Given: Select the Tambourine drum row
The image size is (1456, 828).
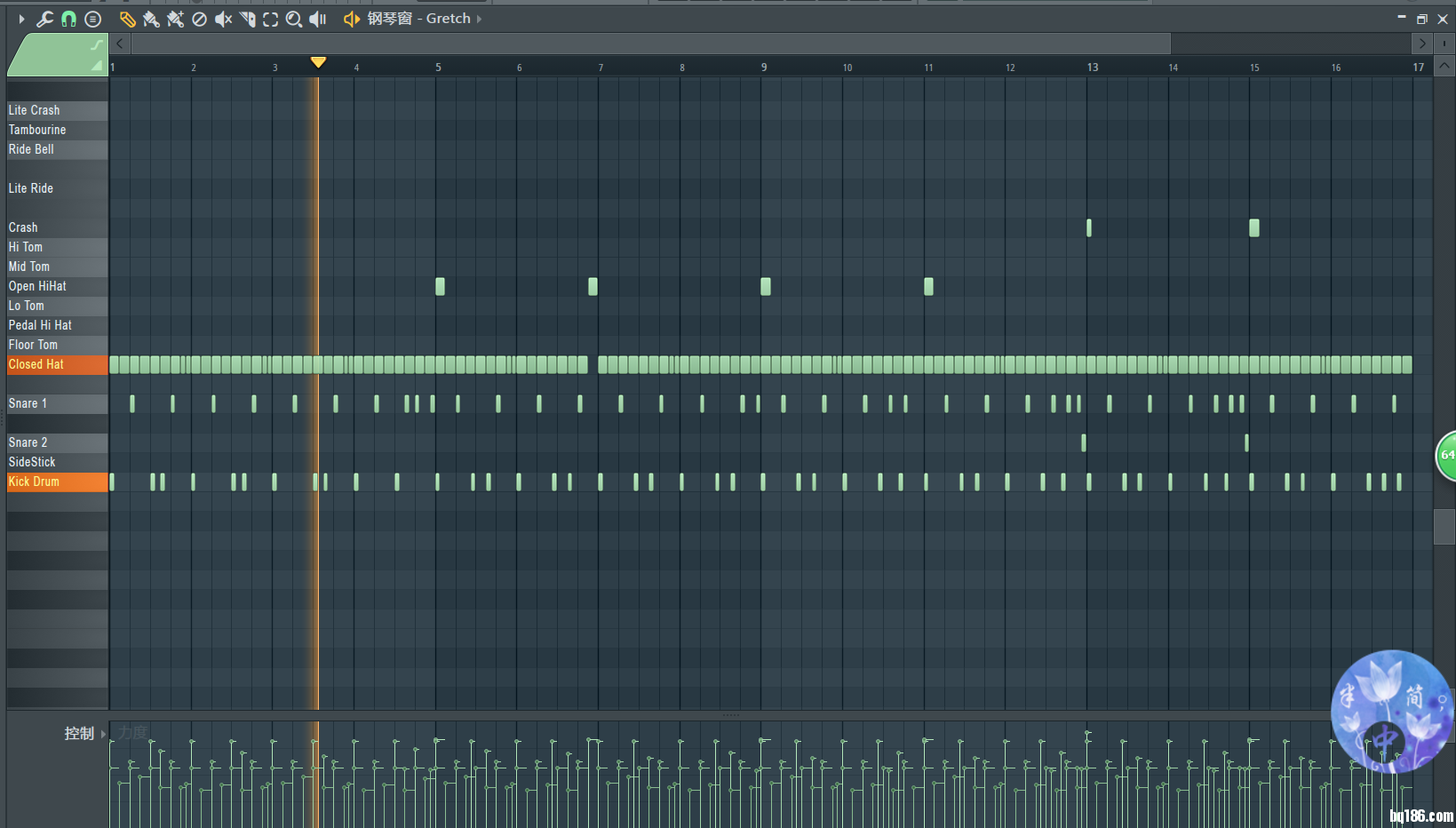Looking at the screenshot, I should (x=57, y=130).
